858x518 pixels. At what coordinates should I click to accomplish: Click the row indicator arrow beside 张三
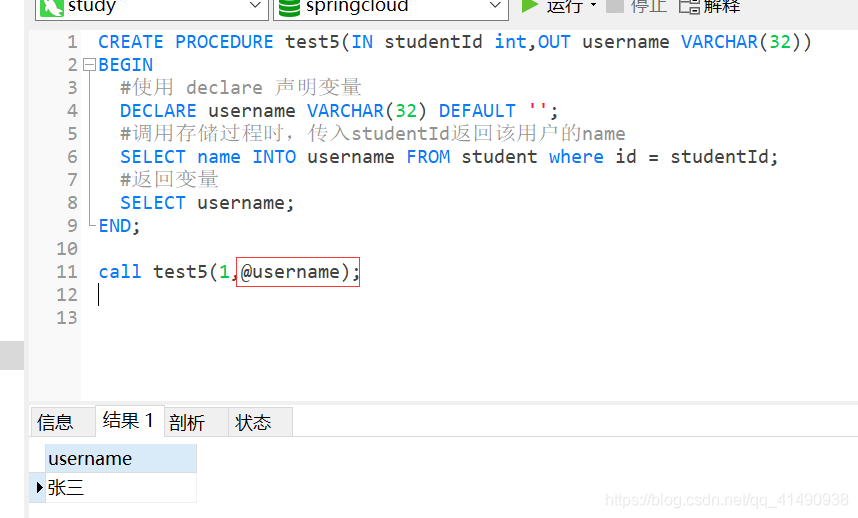39,487
